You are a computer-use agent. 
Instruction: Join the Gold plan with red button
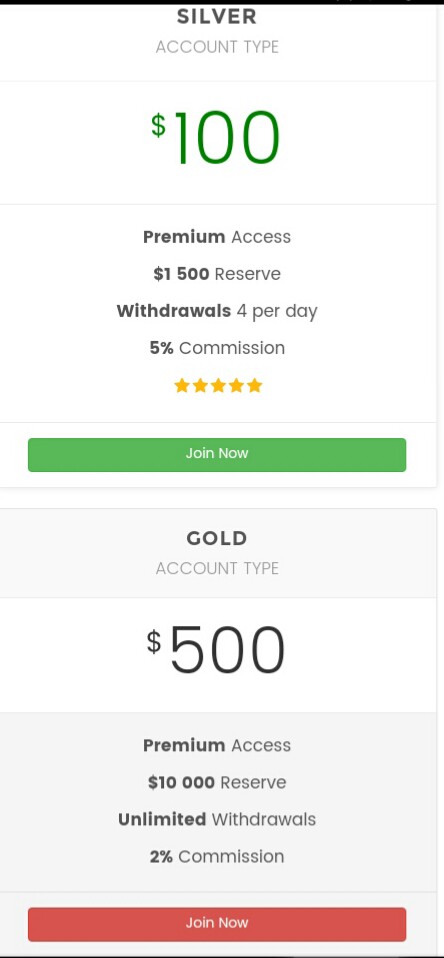point(217,924)
